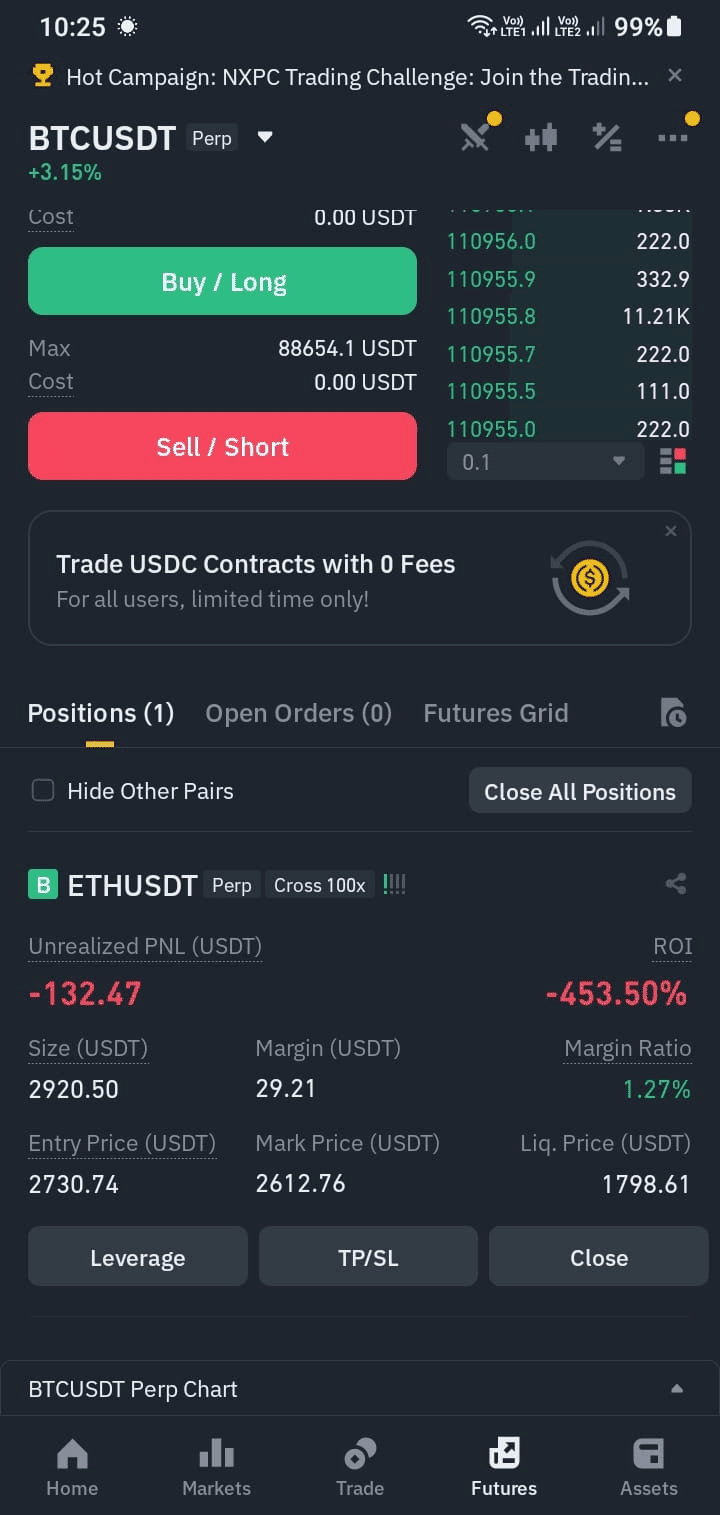Tap the Sell / Short button

click(222, 446)
